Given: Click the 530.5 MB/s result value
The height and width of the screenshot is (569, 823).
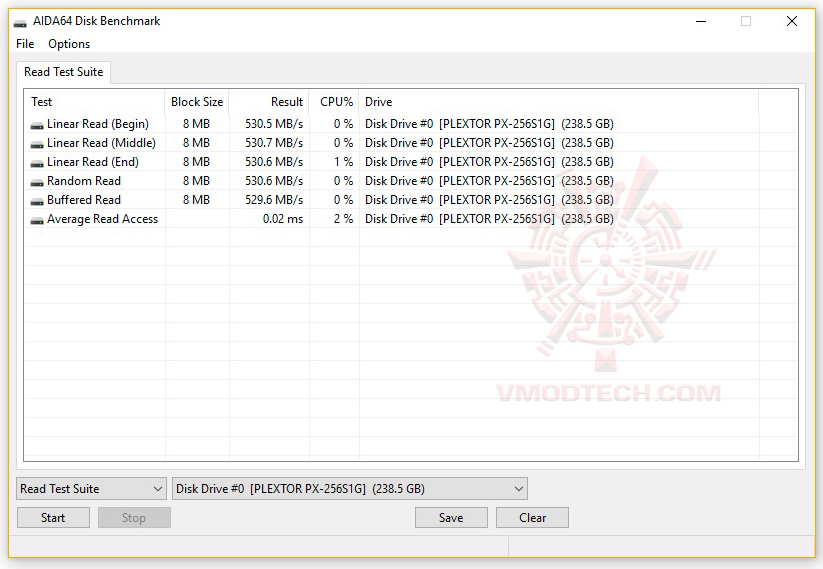Looking at the screenshot, I should pyautogui.click(x=274, y=124).
